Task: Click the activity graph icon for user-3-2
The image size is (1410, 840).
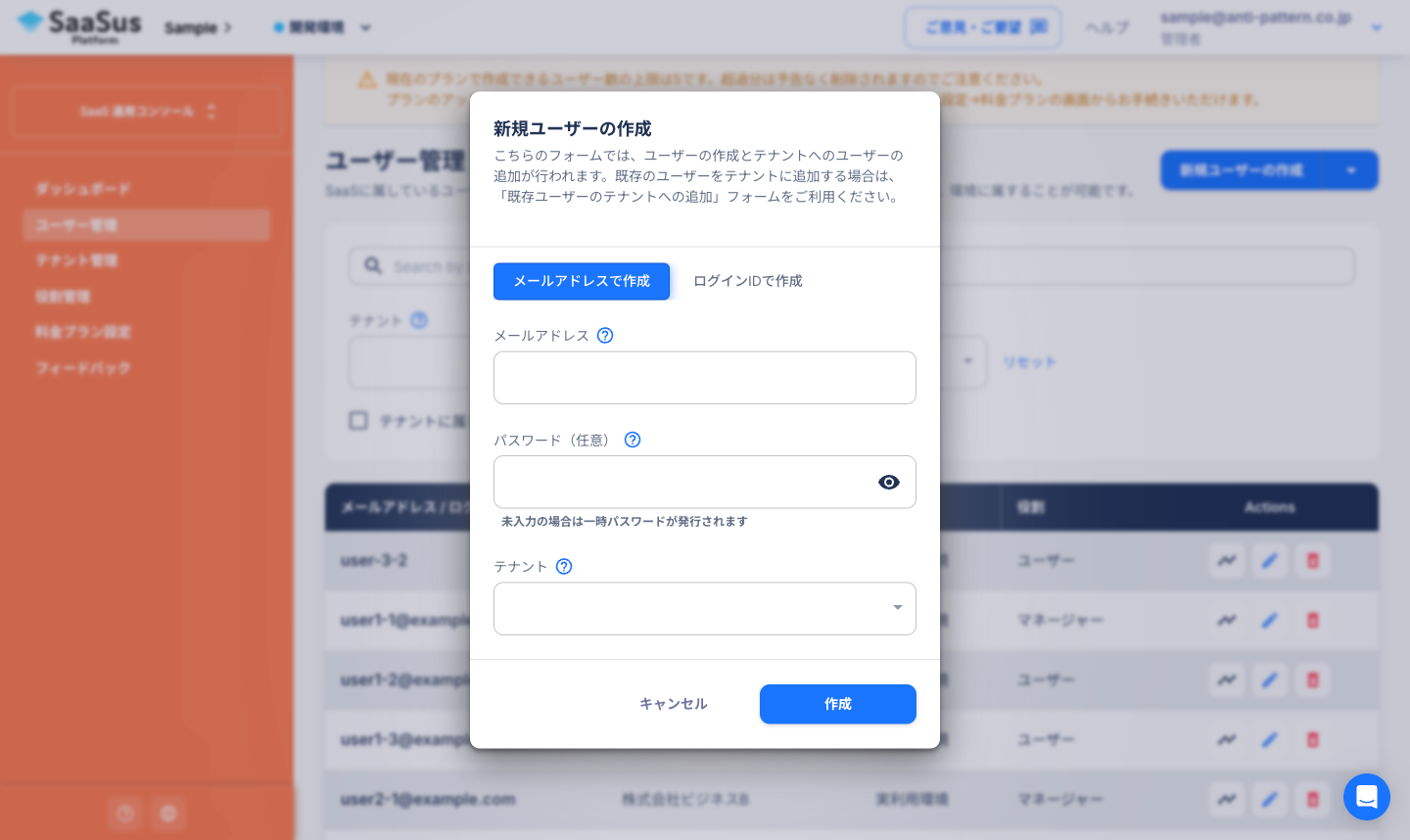Action: [1226, 560]
